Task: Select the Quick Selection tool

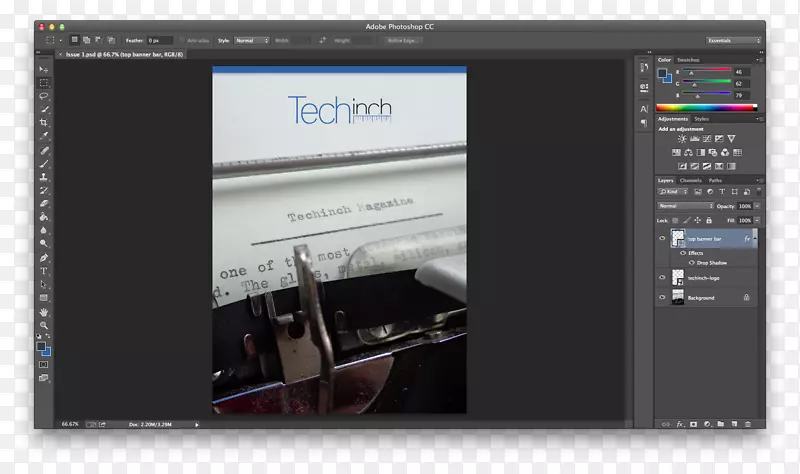Action: coord(44,109)
